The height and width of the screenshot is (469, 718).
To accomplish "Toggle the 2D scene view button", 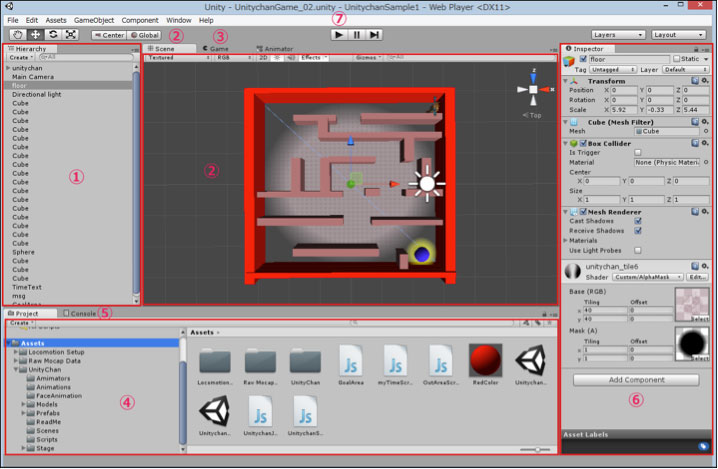I will pos(263,58).
